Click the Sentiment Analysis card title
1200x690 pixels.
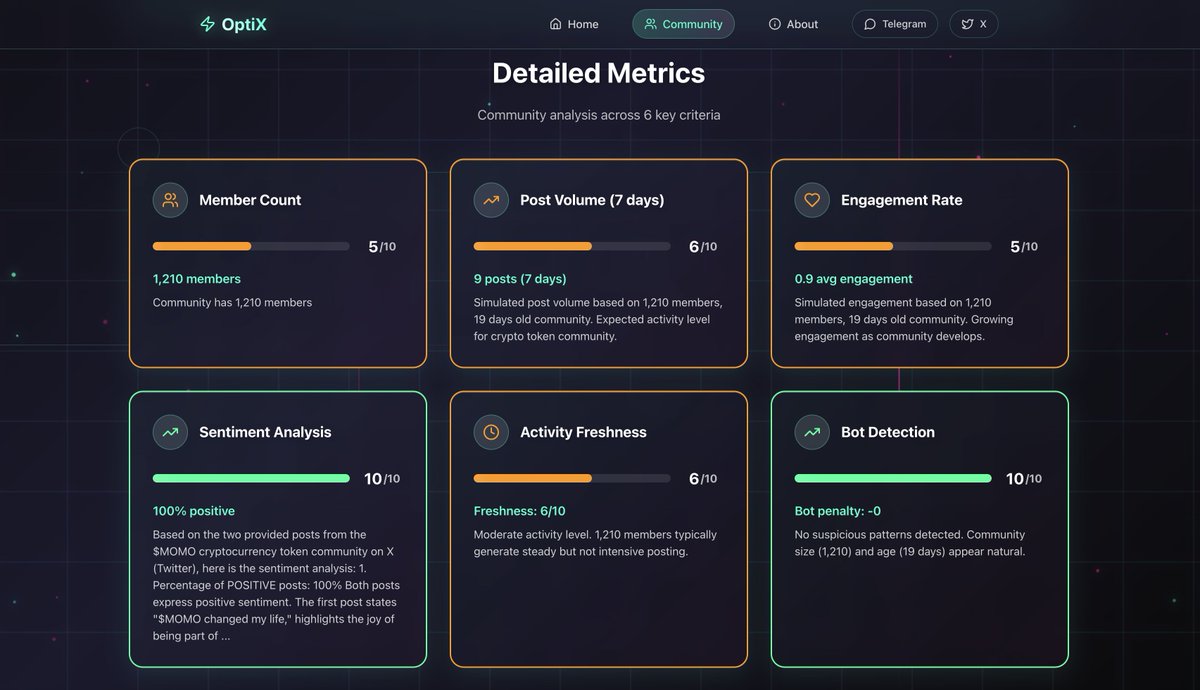tap(265, 432)
